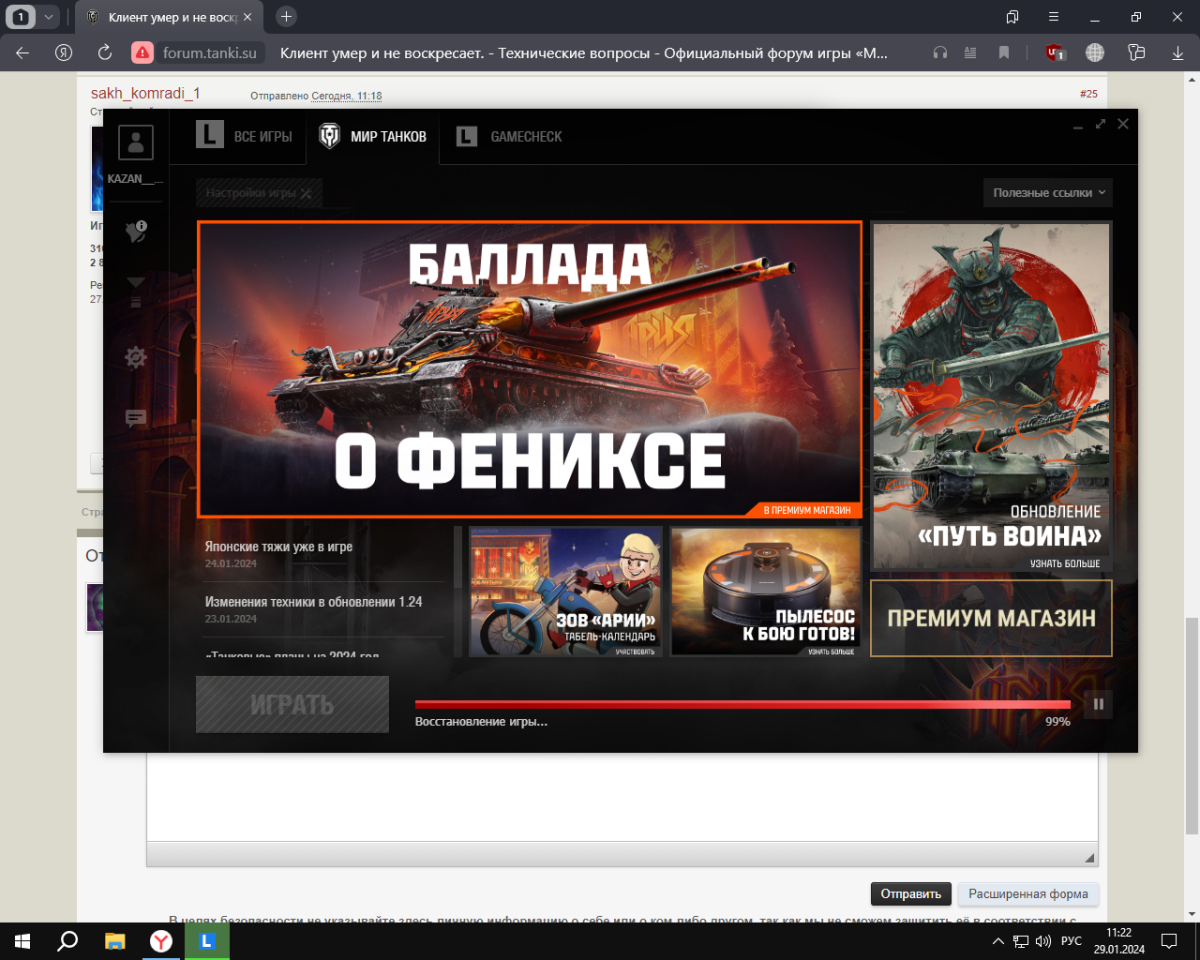Open Windows taskbar search
1200x960 pixels.
coord(68,941)
